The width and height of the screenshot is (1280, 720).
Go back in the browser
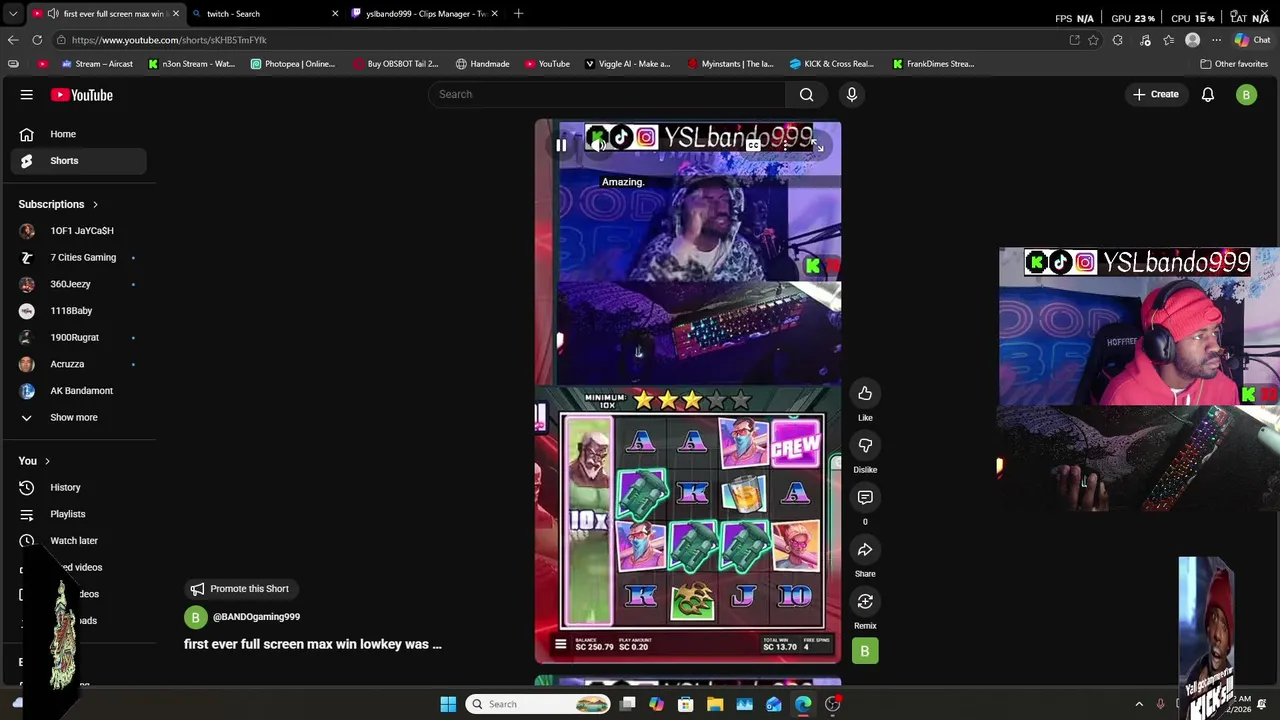point(13,40)
